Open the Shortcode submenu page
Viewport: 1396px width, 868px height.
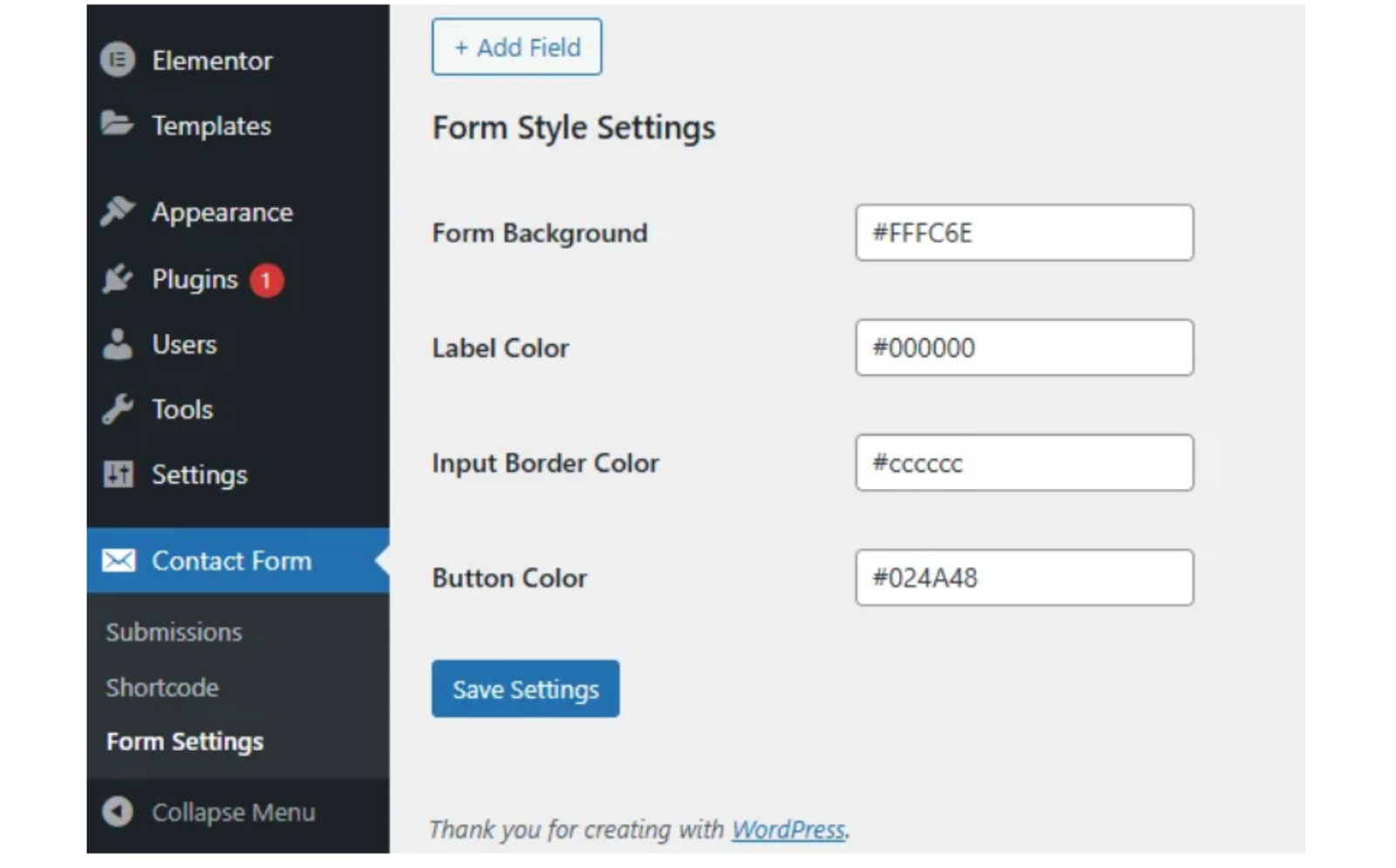[x=162, y=687]
